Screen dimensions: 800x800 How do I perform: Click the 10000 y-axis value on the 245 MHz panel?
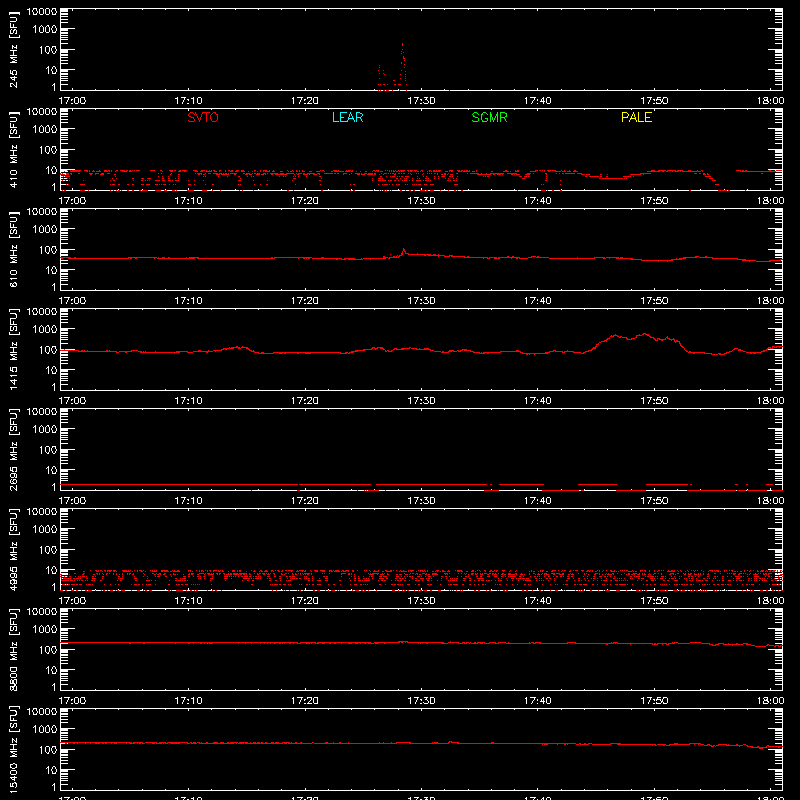tap(42, 12)
